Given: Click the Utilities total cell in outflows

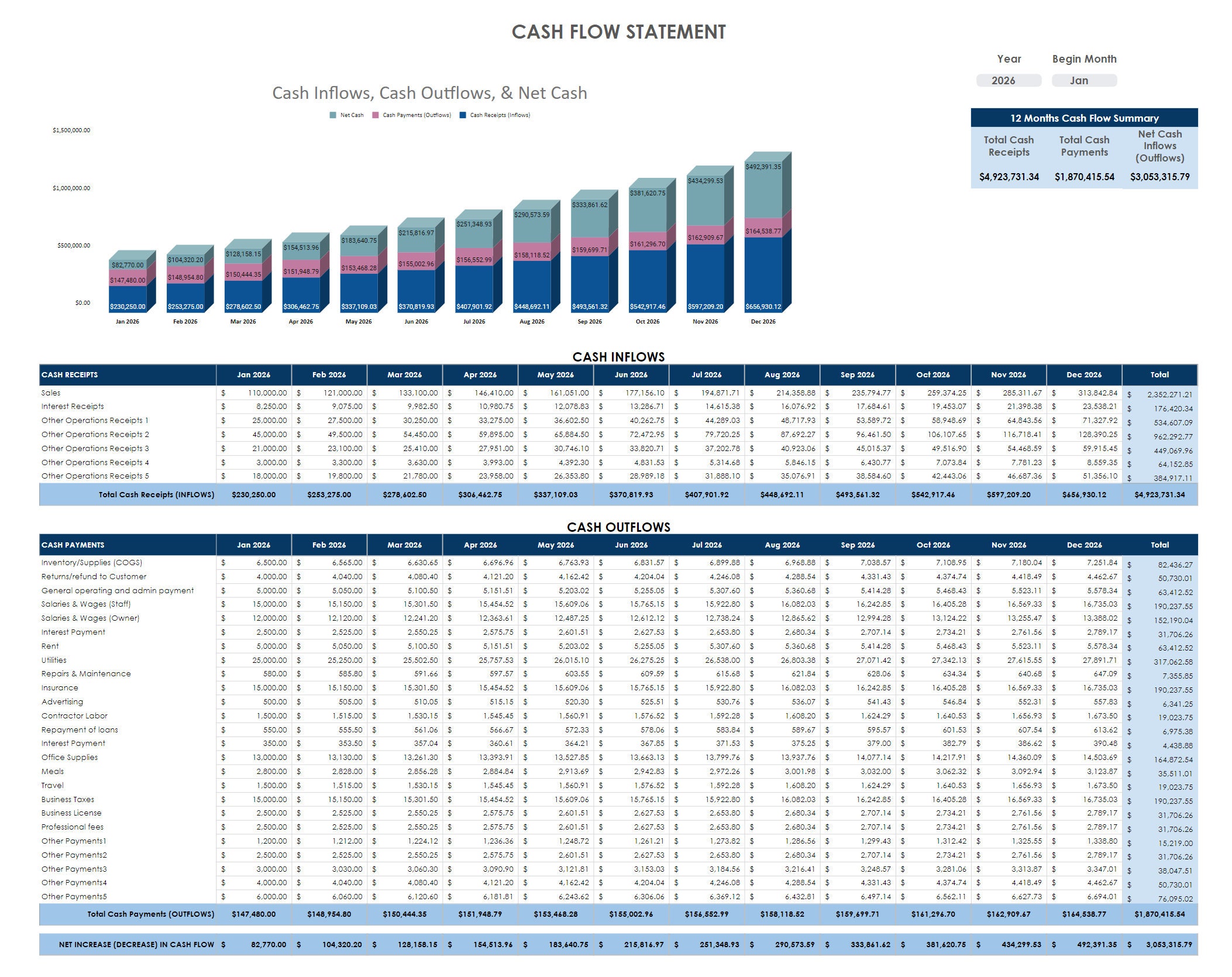Looking at the screenshot, I should [x=1163, y=662].
